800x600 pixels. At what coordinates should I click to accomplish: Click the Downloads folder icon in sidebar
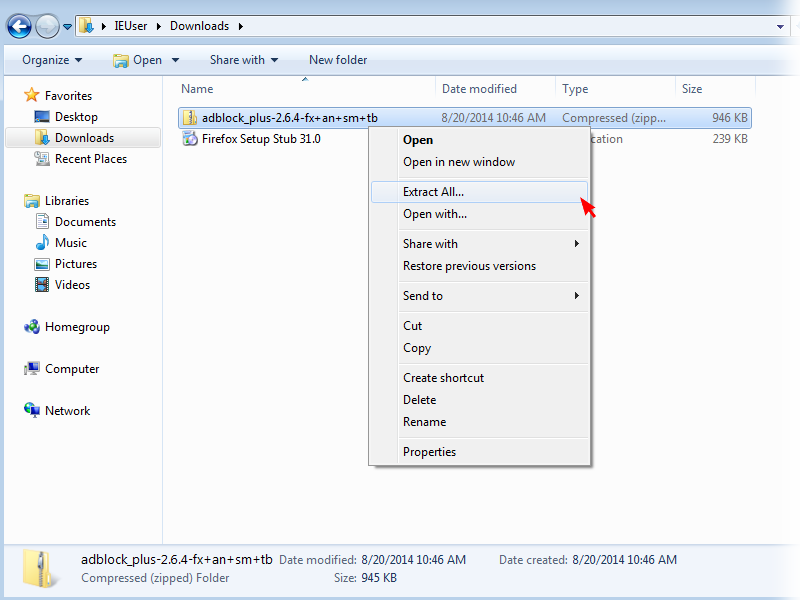42,137
